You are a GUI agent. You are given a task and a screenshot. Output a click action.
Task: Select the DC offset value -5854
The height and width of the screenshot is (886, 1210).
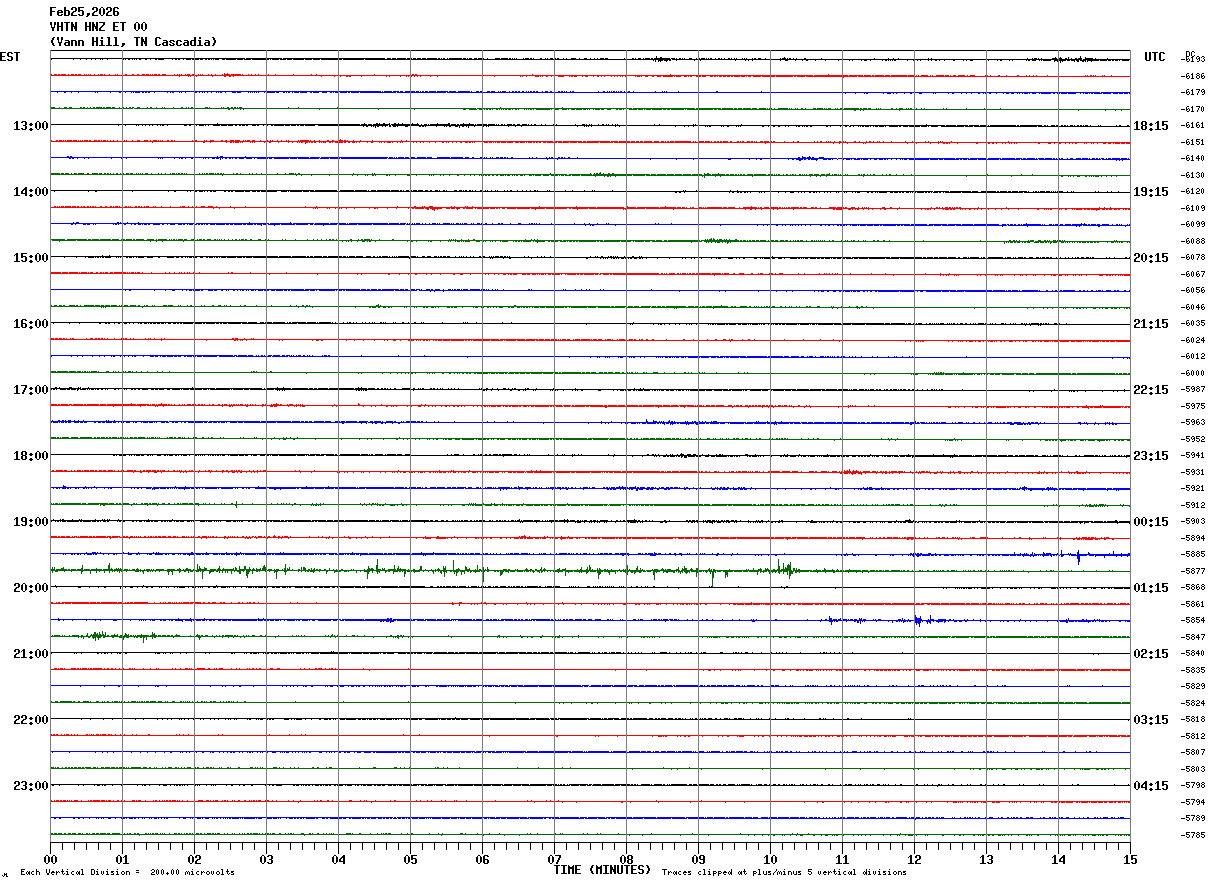click(1194, 621)
